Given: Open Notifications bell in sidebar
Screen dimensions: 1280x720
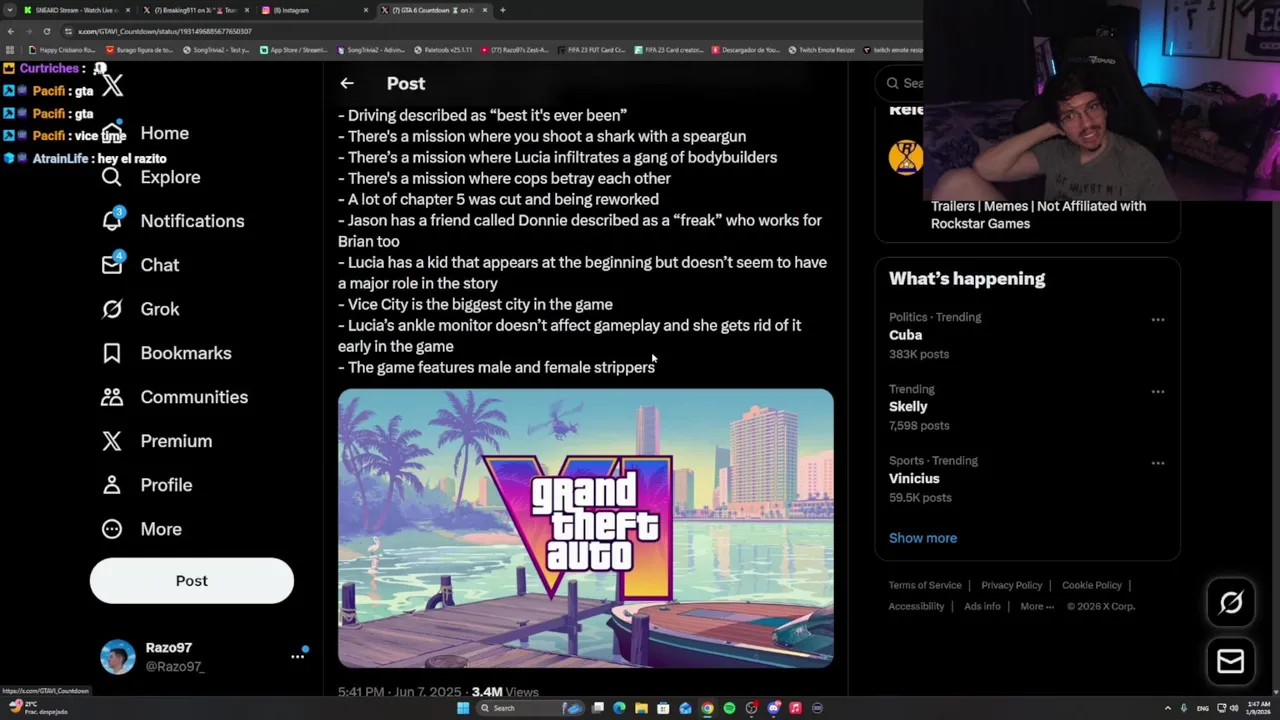Looking at the screenshot, I should (112, 221).
